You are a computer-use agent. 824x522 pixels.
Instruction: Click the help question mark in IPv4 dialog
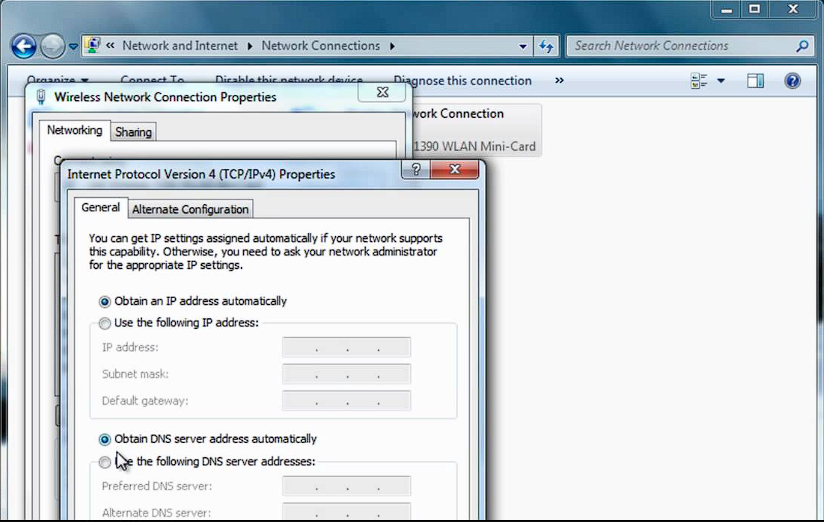click(x=416, y=170)
